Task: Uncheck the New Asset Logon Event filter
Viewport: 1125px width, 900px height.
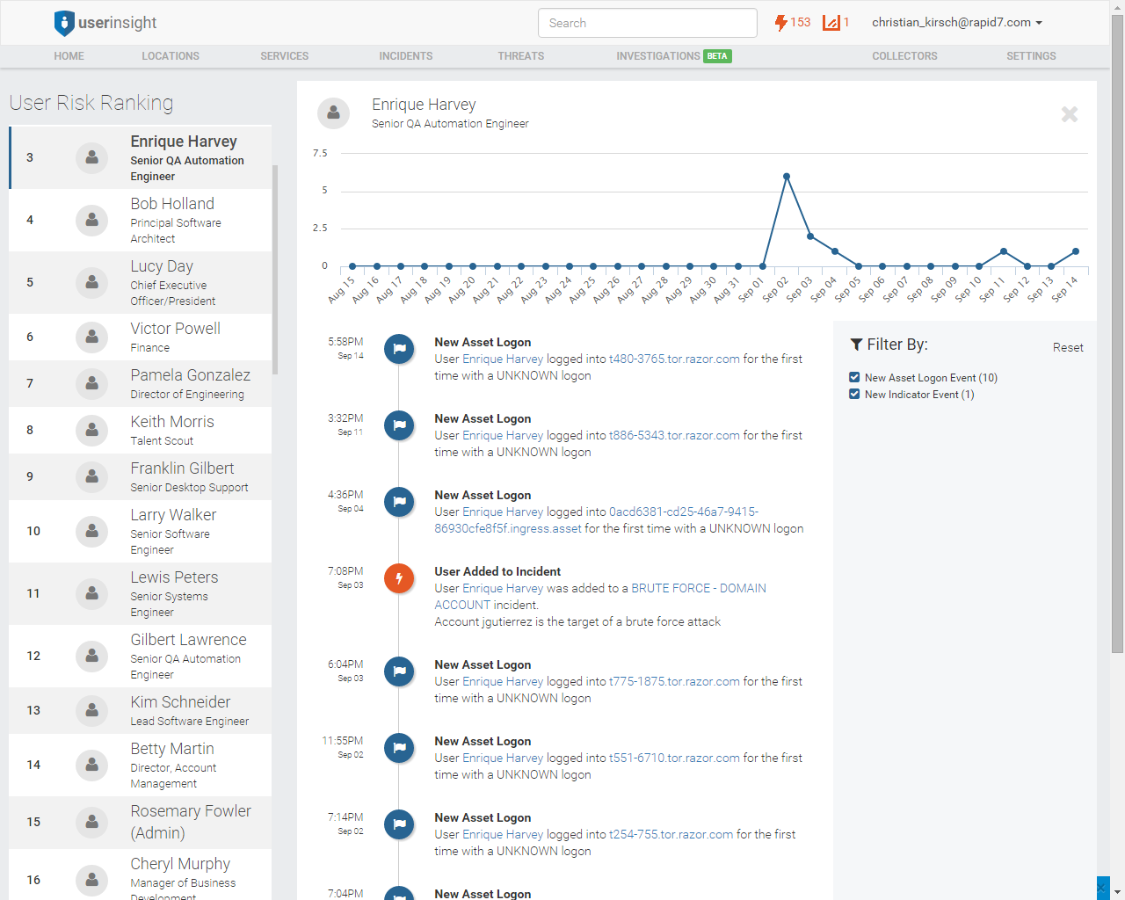Action: click(854, 378)
